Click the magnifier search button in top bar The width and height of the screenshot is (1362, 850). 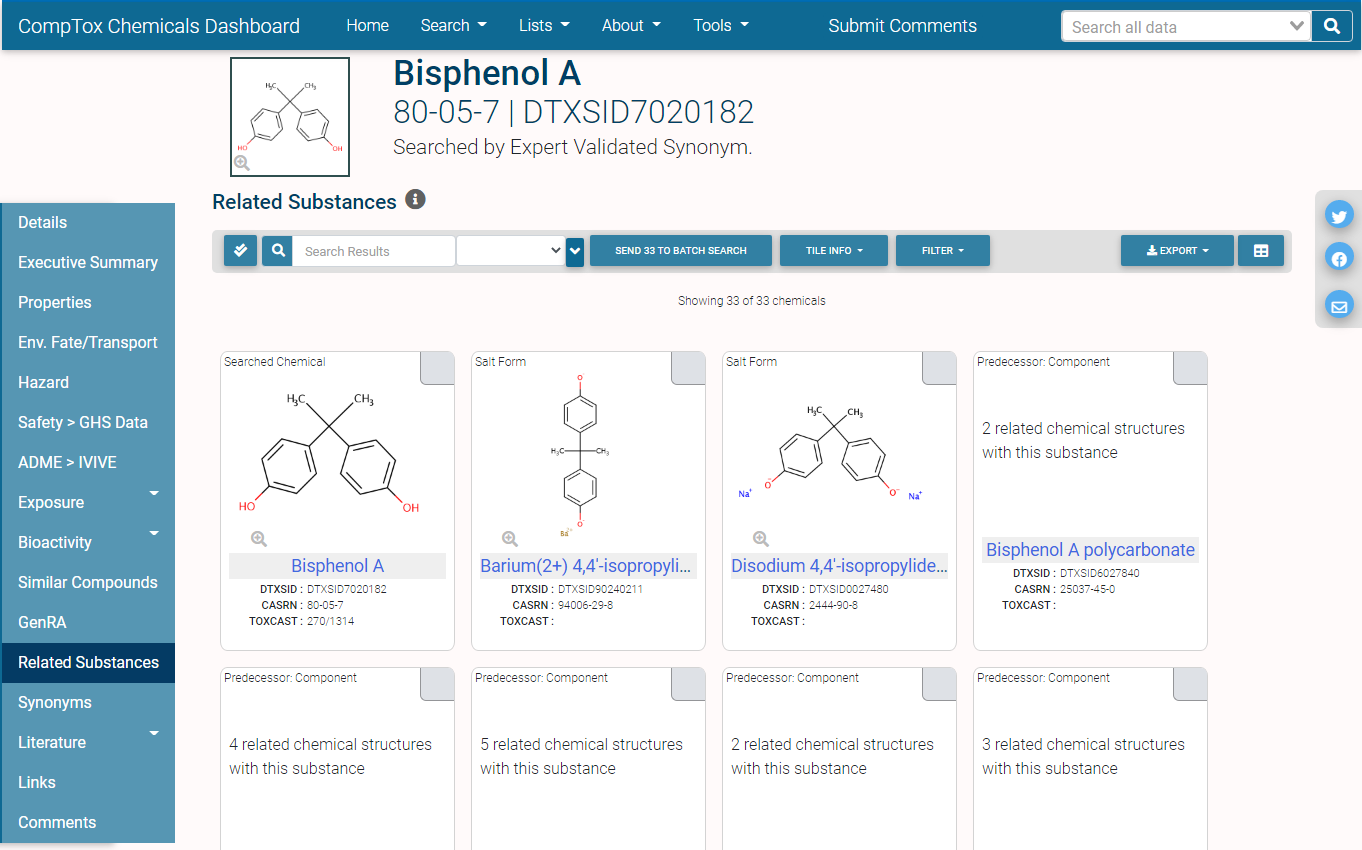click(1331, 27)
